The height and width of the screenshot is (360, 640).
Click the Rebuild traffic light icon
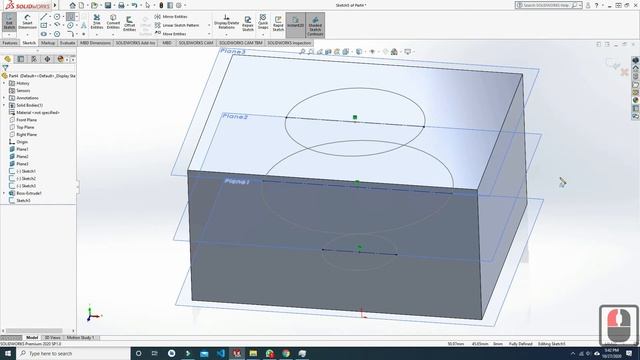[161, 5]
